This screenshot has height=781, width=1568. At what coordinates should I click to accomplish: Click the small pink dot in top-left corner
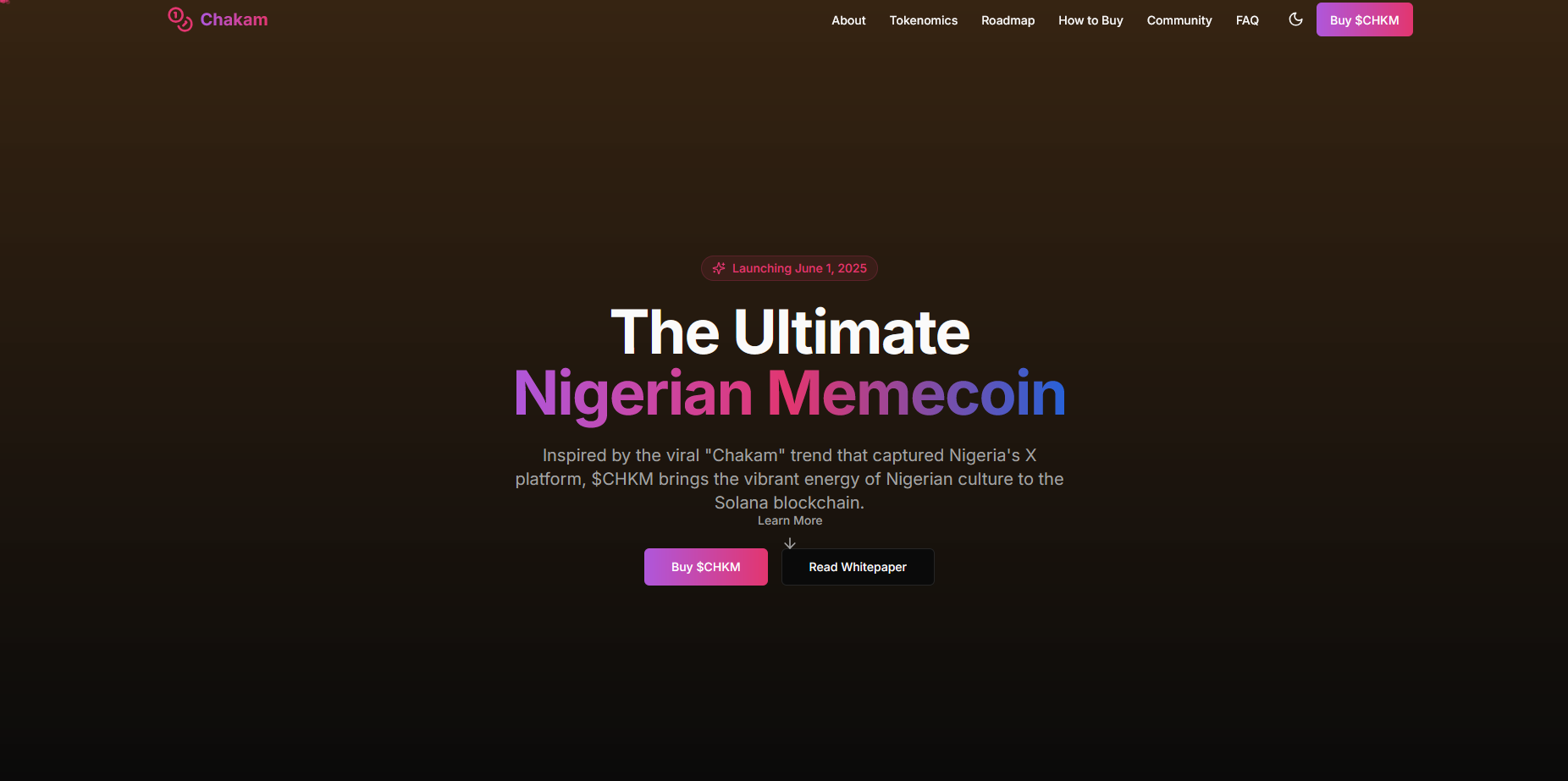point(3,2)
